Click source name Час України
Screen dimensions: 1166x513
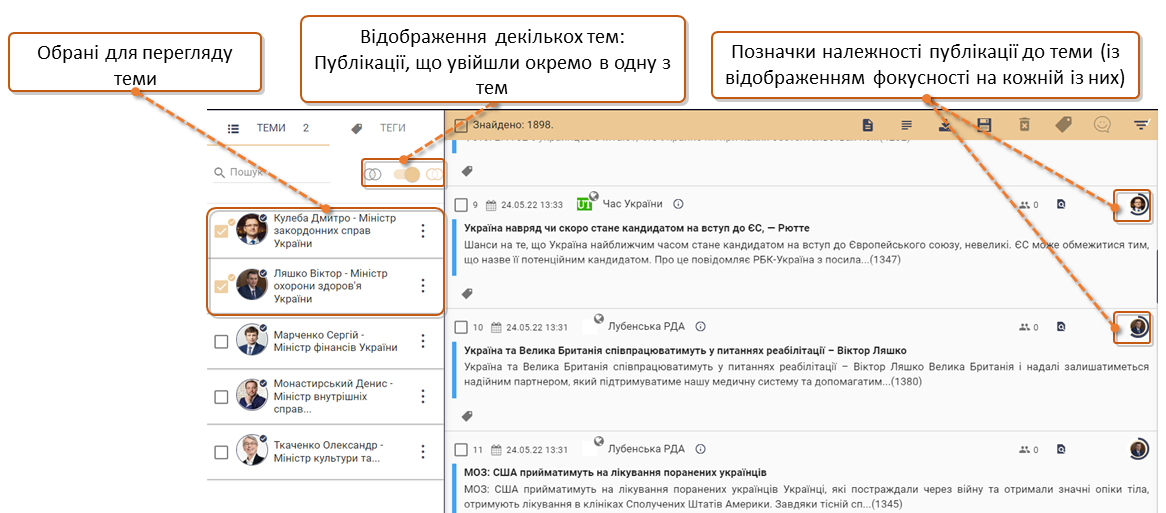click(632, 204)
